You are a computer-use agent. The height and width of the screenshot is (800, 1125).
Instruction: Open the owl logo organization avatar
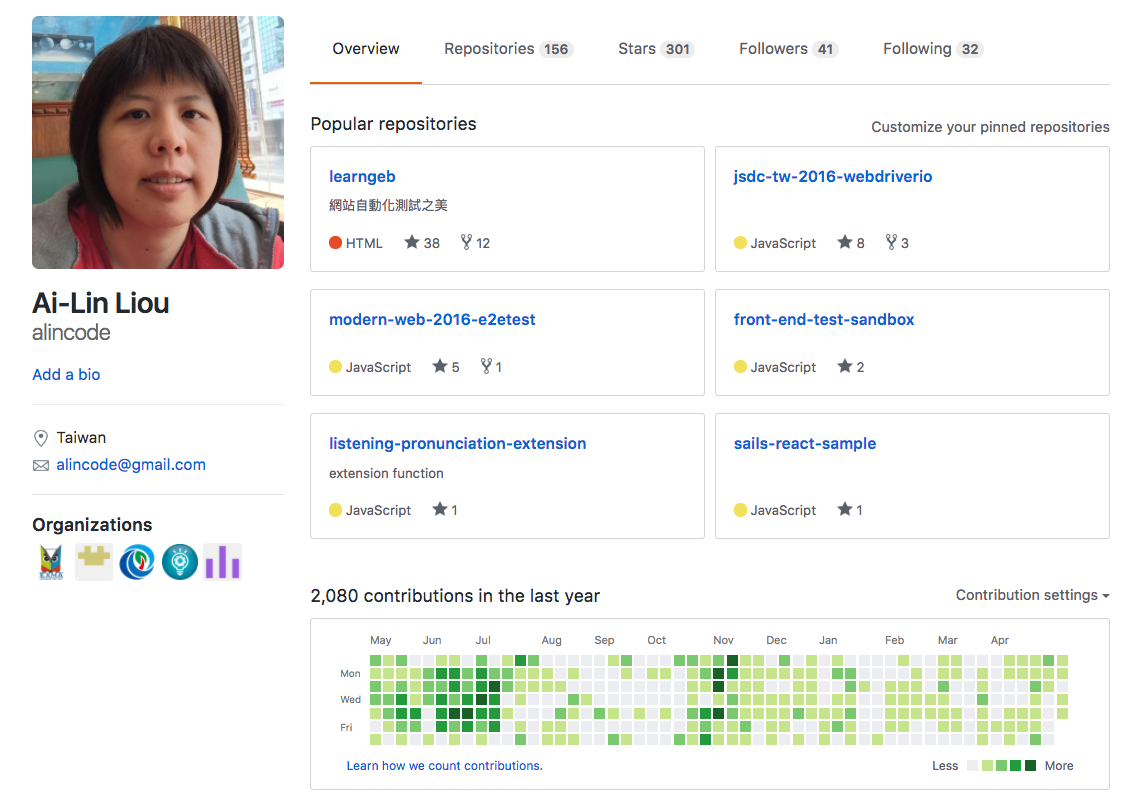pos(51,562)
